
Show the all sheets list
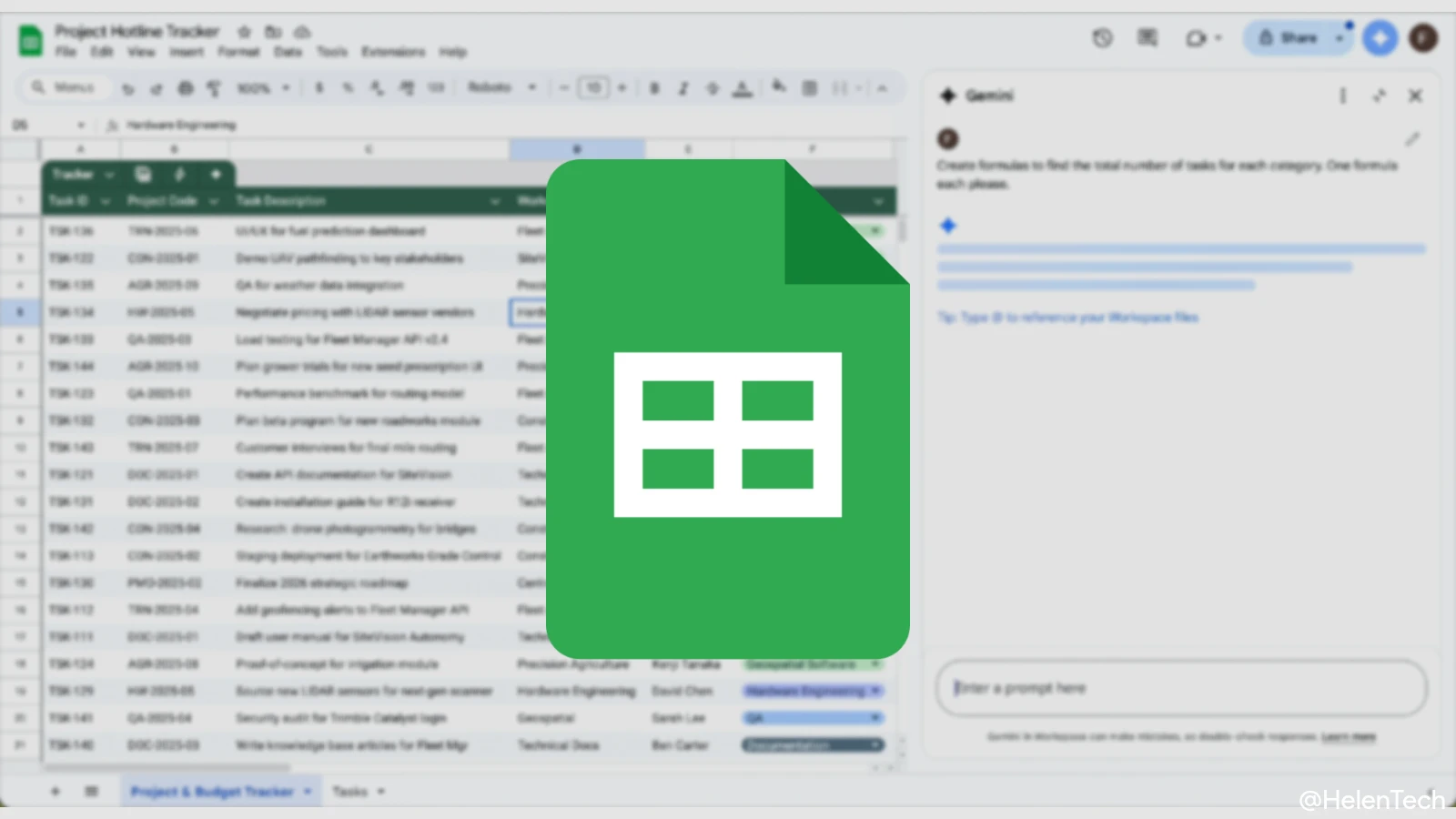(91, 792)
